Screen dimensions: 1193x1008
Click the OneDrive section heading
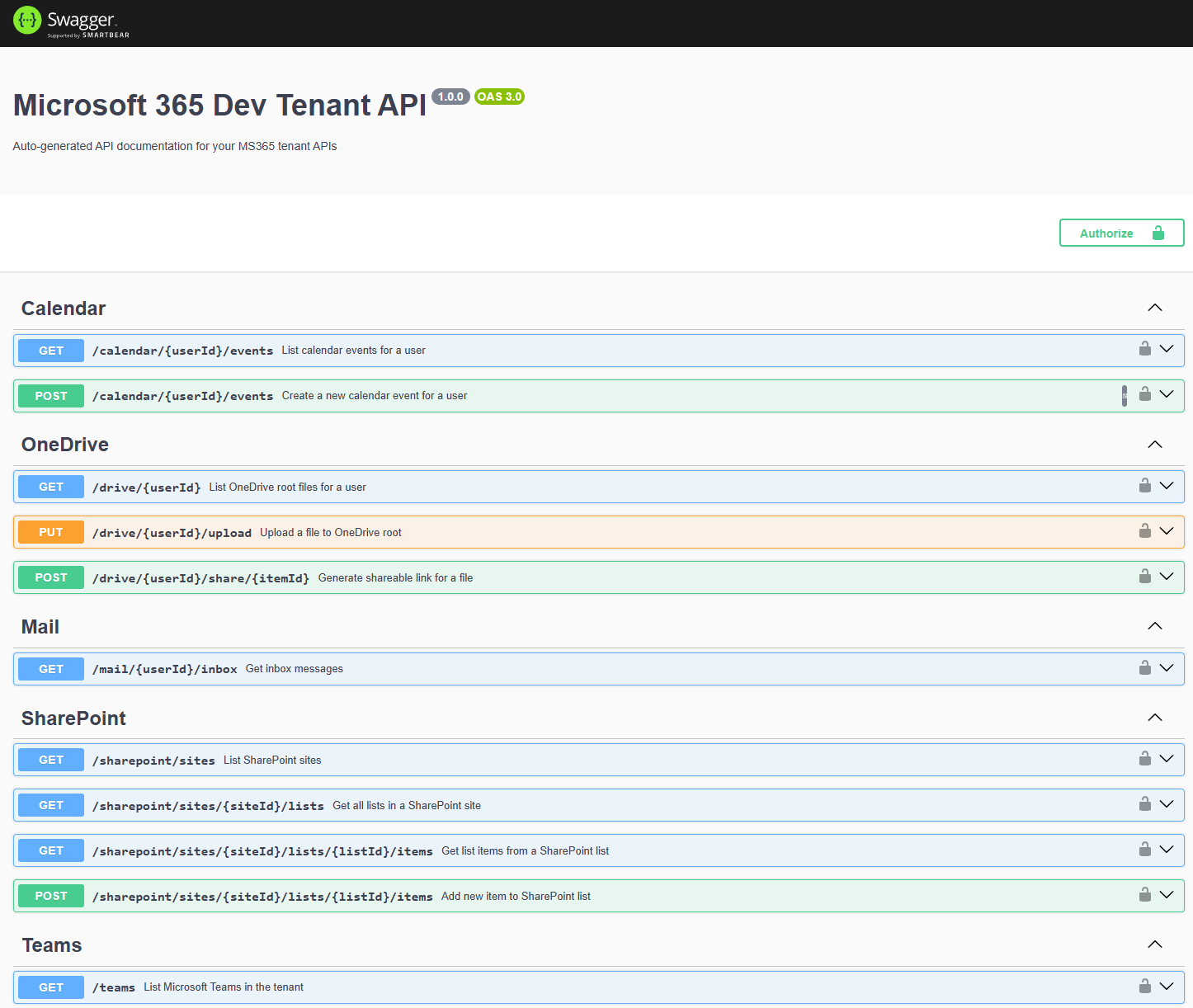point(64,444)
